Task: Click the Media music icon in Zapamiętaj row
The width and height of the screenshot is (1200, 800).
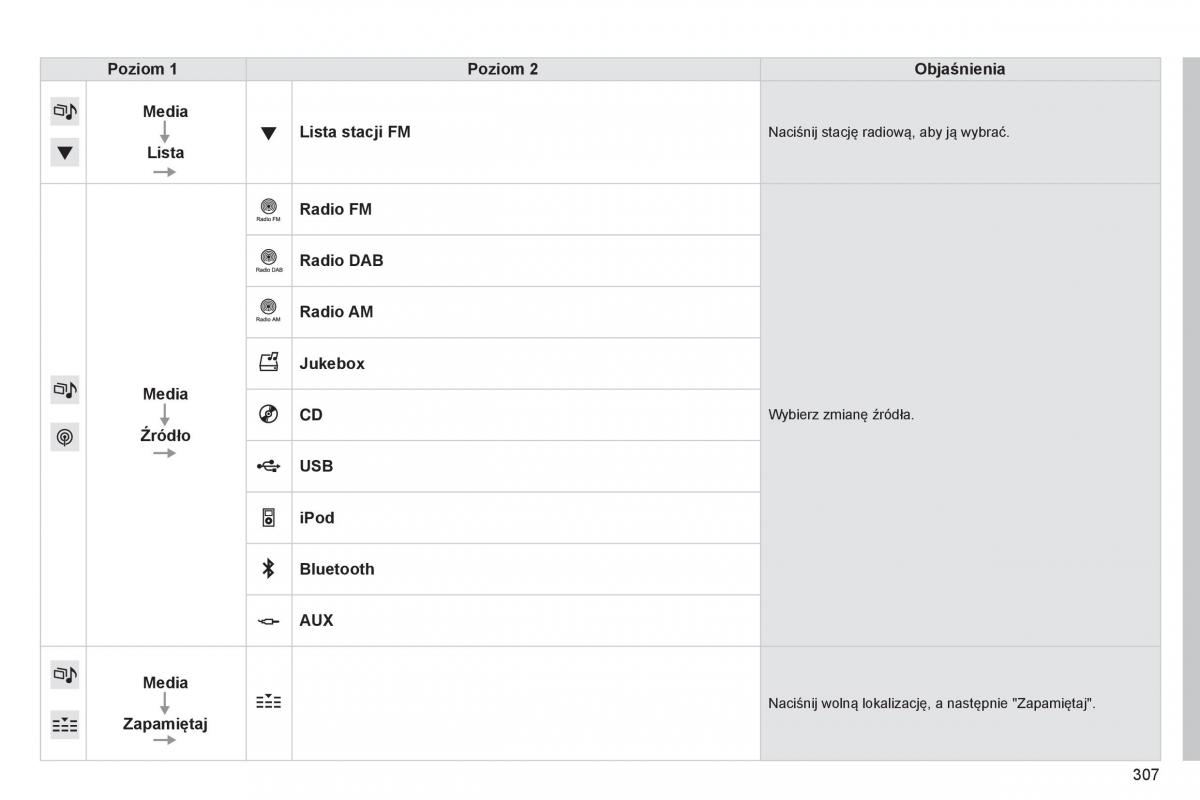Action: [x=65, y=675]
